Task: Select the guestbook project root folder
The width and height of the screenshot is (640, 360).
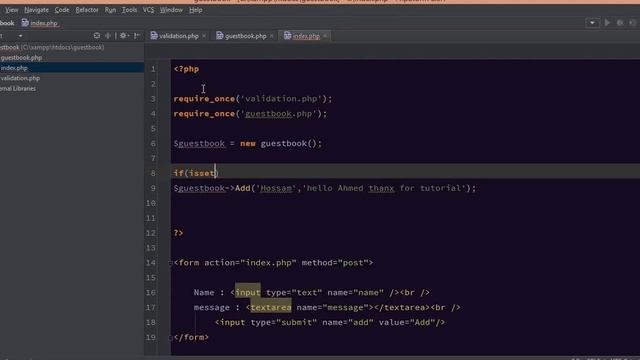Action: coord(52,47)
